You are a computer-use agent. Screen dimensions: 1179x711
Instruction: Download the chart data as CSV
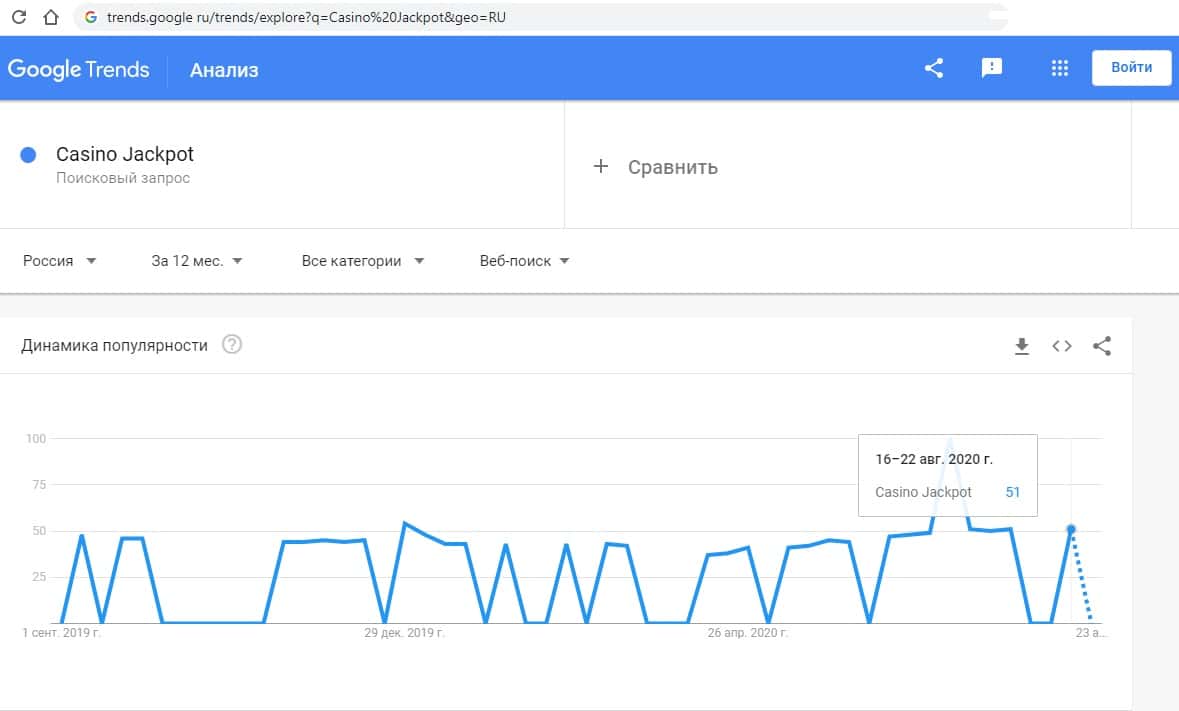click(1022, 346)
